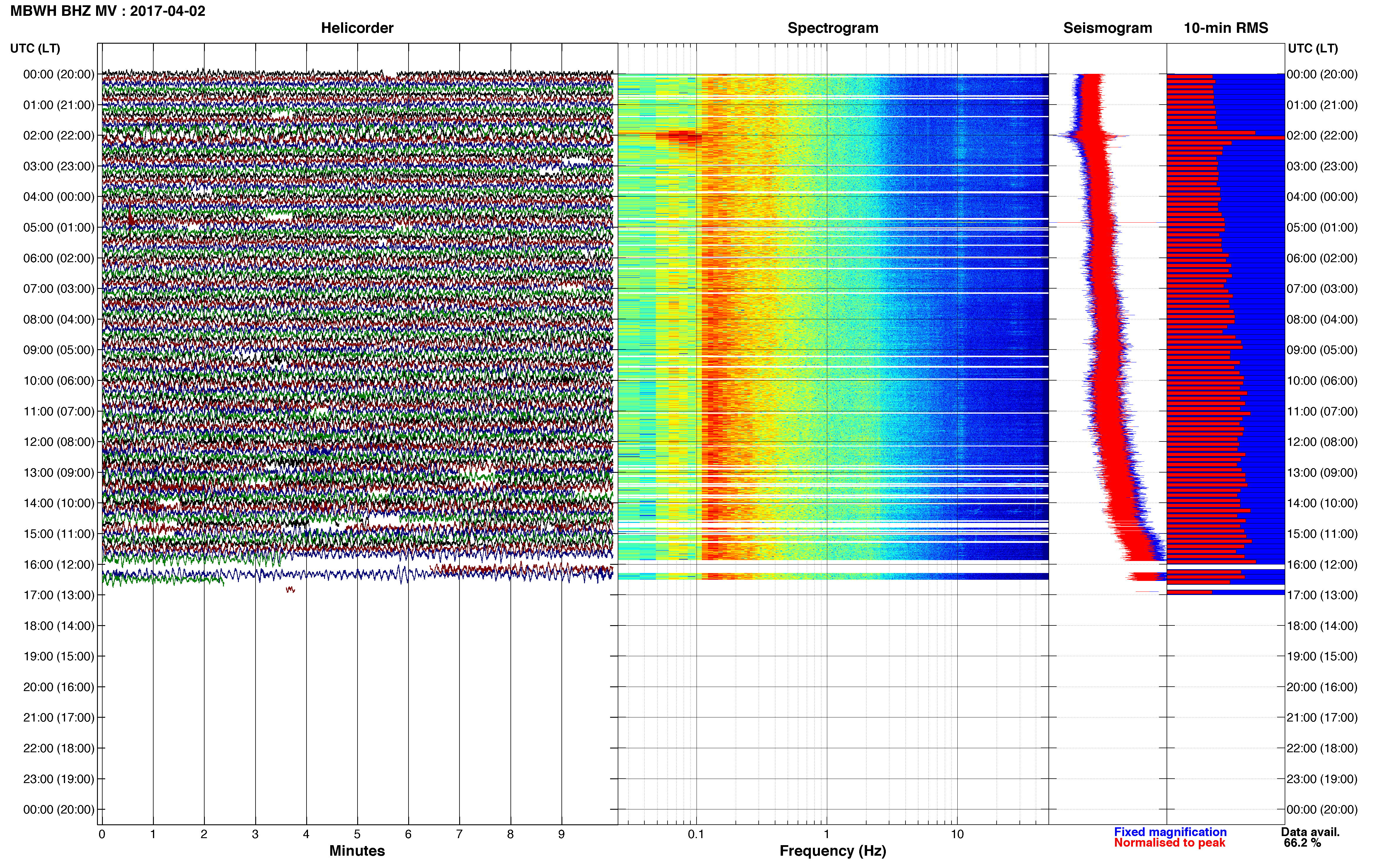Click the '10-min RMS' panel heading
The width and height of the screenshot is (1389, 868).
pyautogui.click(x=1225, y=28)
